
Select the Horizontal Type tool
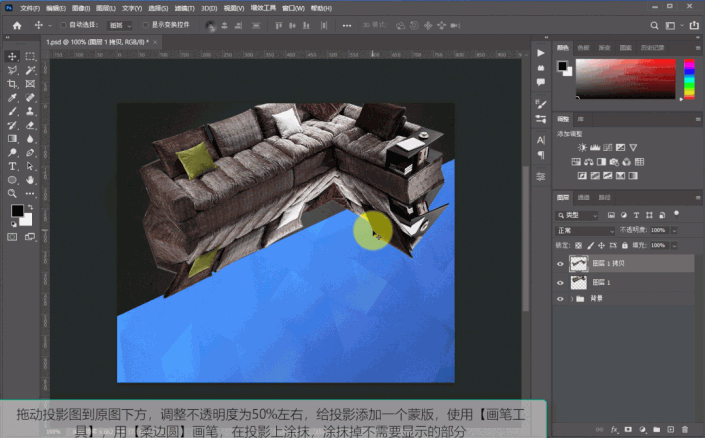[12, 166]
